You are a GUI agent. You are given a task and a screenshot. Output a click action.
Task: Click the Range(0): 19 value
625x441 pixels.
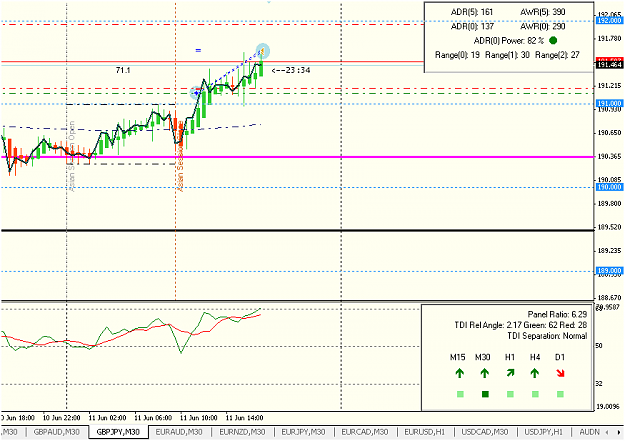click(457, 55)
